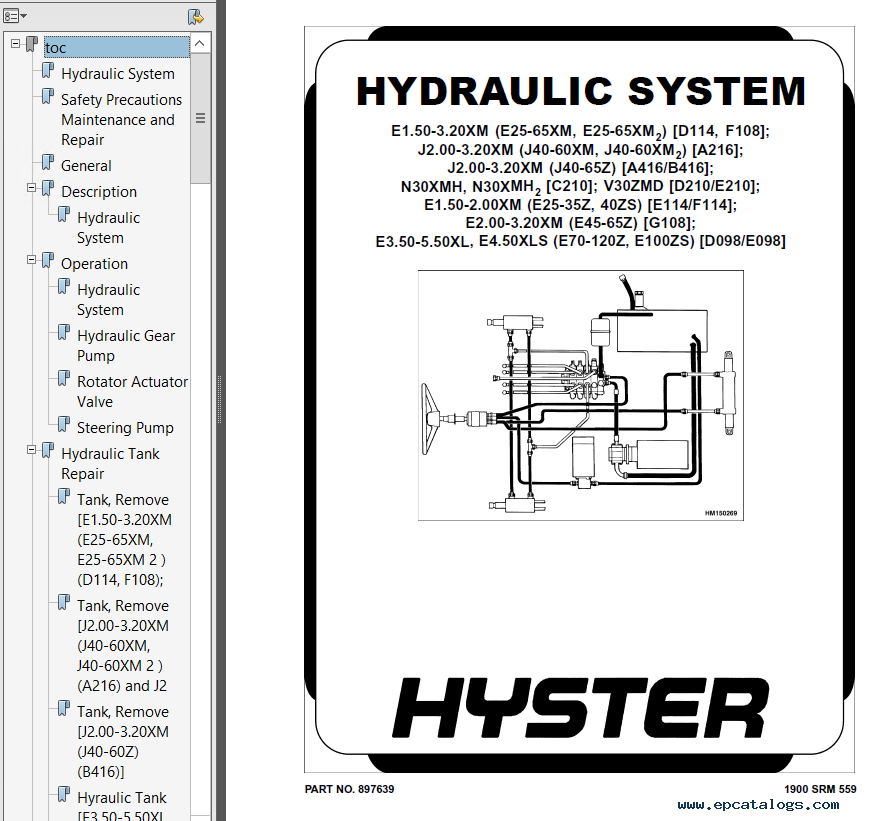
Task: Click the Steering Pump bookmark icon
Action: (x=64, y=424)
